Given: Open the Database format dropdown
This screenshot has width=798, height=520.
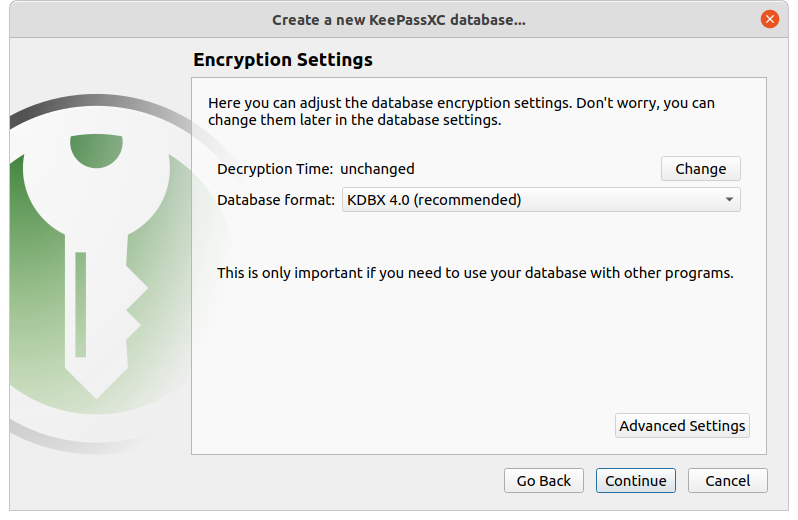Looking at the screenshot, I should coord(540,200).
